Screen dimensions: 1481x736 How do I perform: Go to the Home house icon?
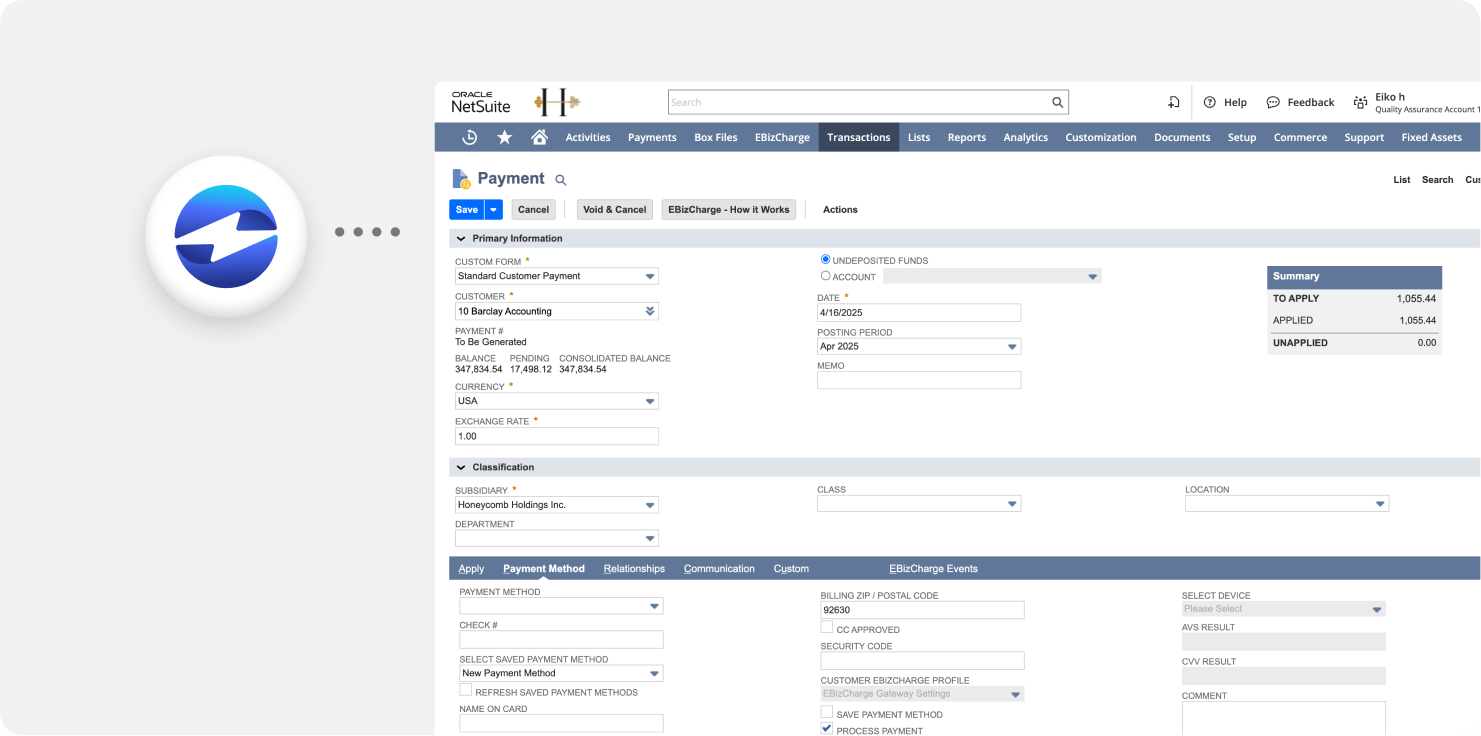coord(539,137)
